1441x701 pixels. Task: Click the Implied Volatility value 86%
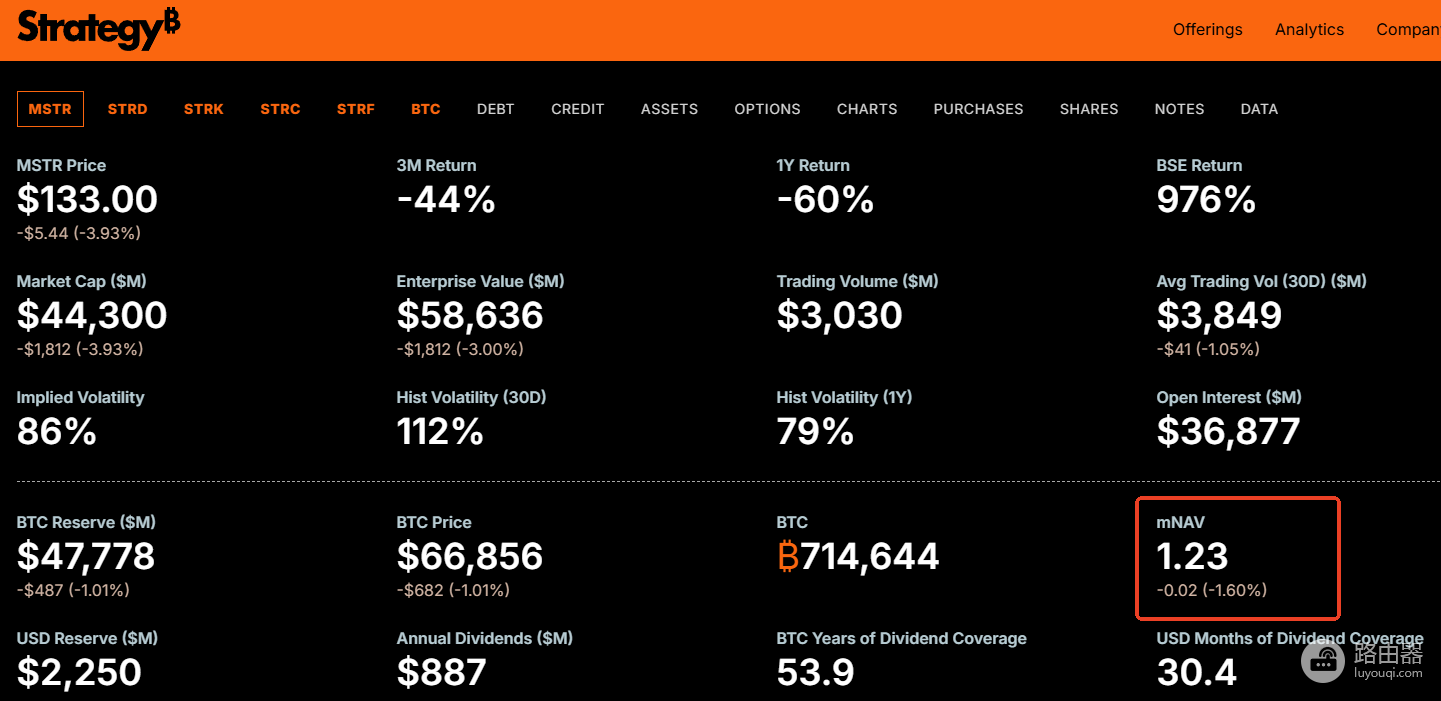tap(57, 432)
